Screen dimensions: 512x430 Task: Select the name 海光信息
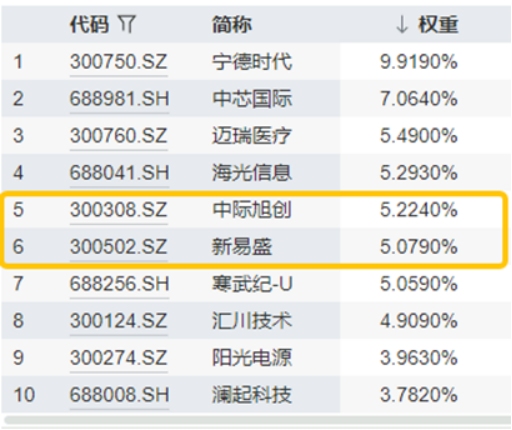pos(252,173)
